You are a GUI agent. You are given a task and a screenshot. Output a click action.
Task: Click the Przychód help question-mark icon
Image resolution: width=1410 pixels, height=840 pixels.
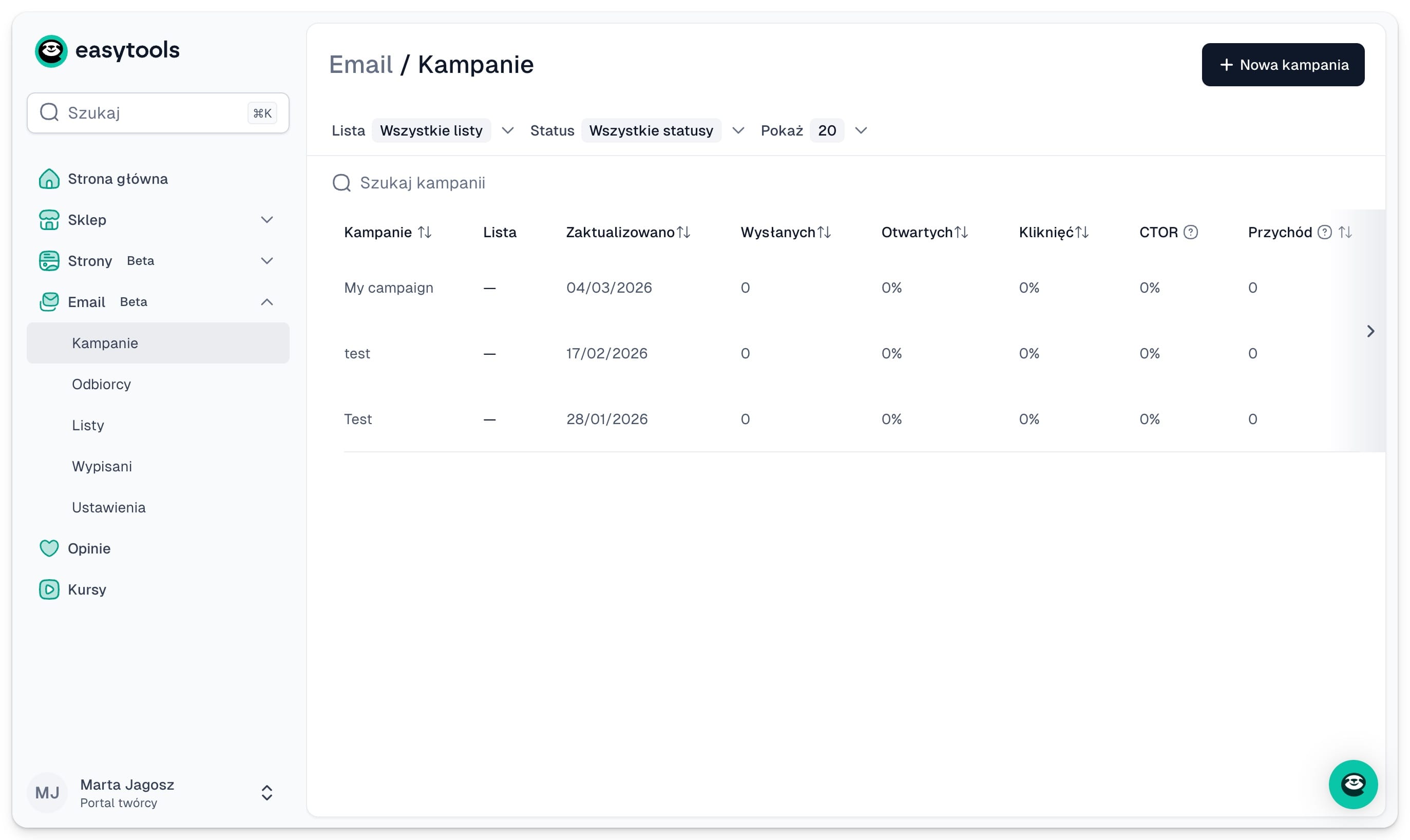pos(1324,232)
